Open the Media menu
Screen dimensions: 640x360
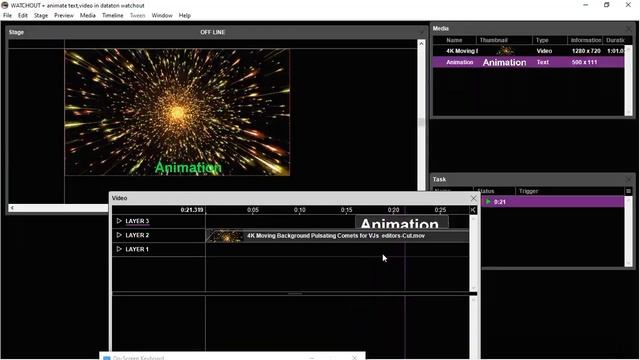(x=88, y=16)
